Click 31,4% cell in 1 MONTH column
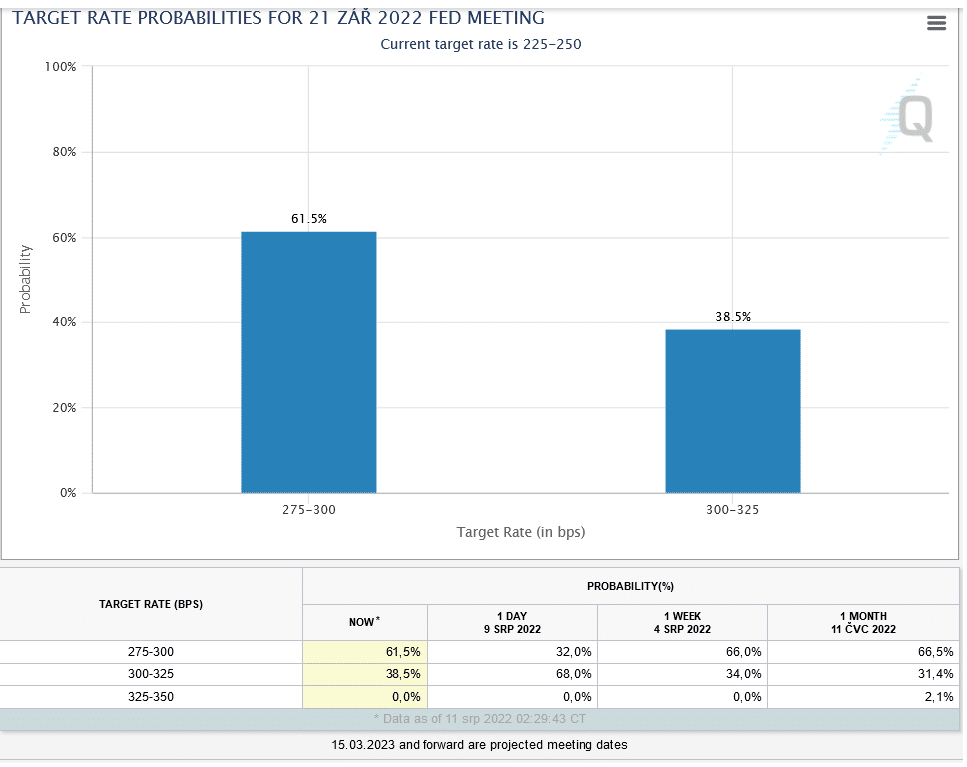Image resolution: width=967 pixels, height=767 pixels. [865, 676]
